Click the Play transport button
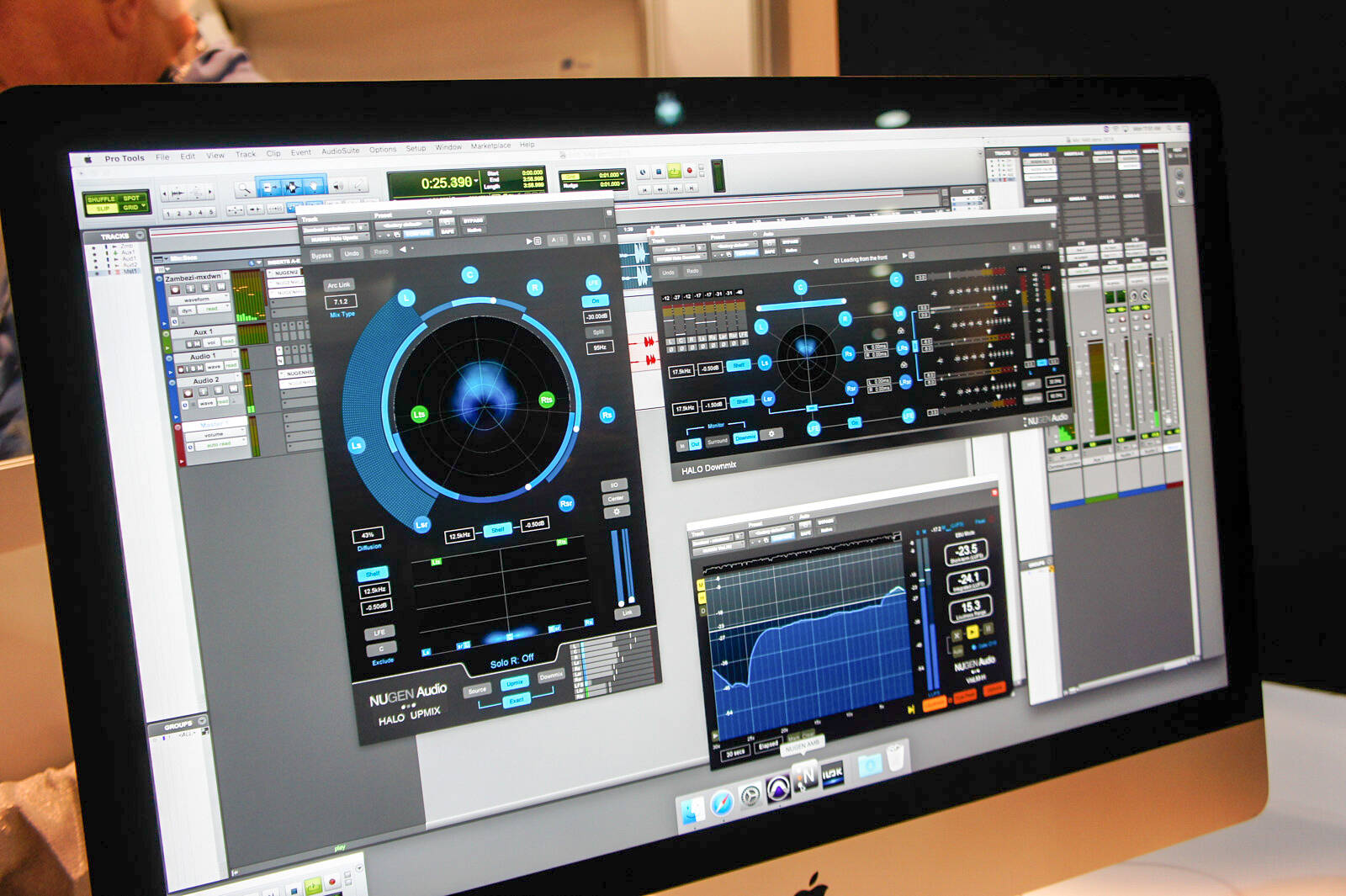This screenshot has width=1346, height=896. (674, 171)
